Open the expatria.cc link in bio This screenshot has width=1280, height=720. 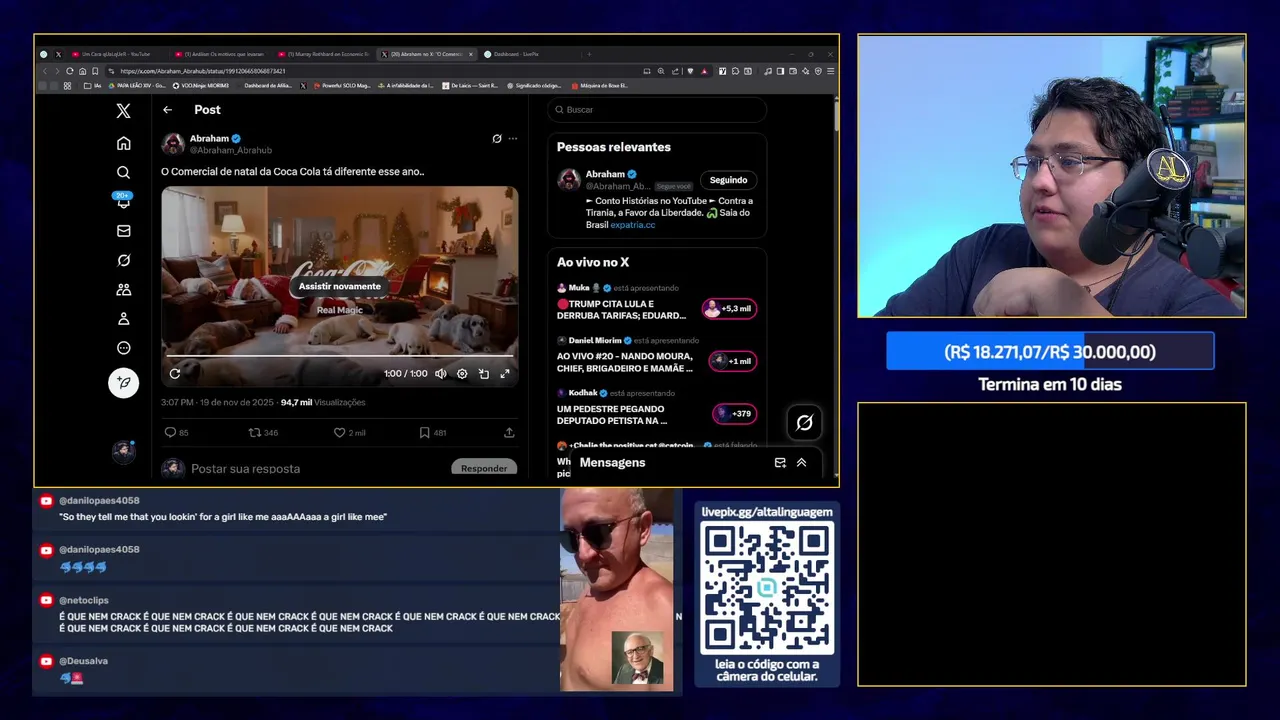tap(633, 225)
